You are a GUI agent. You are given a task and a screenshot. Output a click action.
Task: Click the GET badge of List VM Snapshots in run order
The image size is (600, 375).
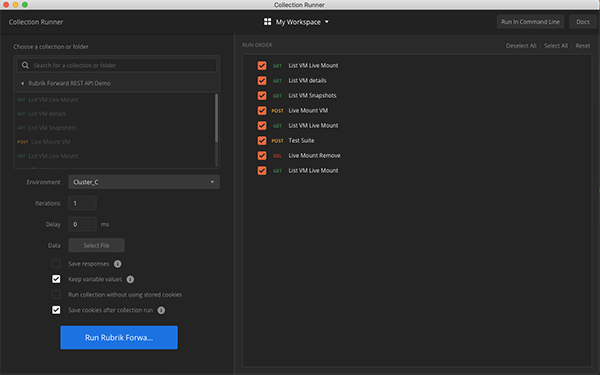[x=277, y=96]
